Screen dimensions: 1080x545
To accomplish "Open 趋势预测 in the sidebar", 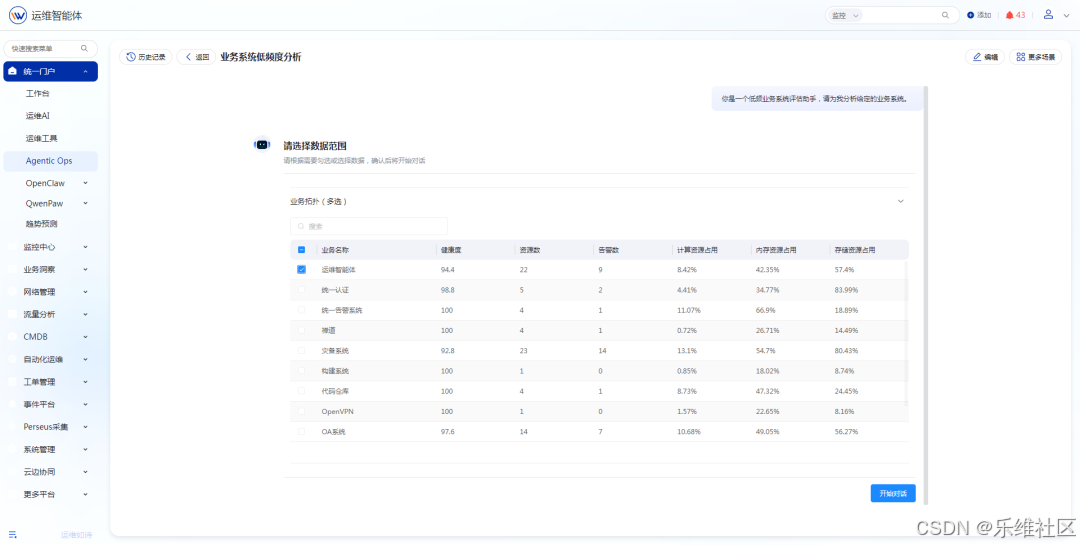I will coord(41,224).
